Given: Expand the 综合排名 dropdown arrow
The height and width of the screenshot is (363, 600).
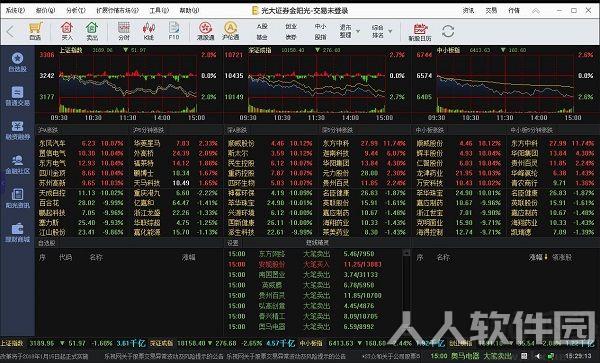Looking at the screenshot, I should pos(390,31).
